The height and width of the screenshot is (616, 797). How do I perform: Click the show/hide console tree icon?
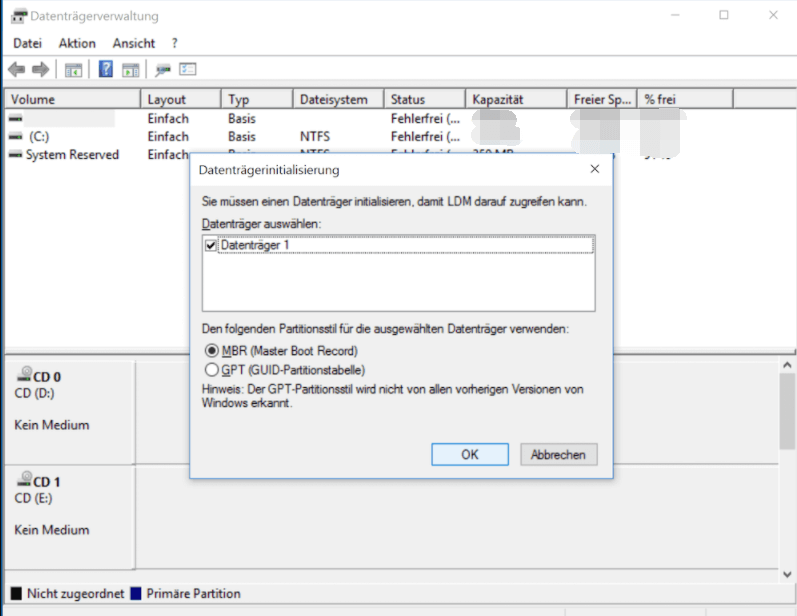coord(73,69)
